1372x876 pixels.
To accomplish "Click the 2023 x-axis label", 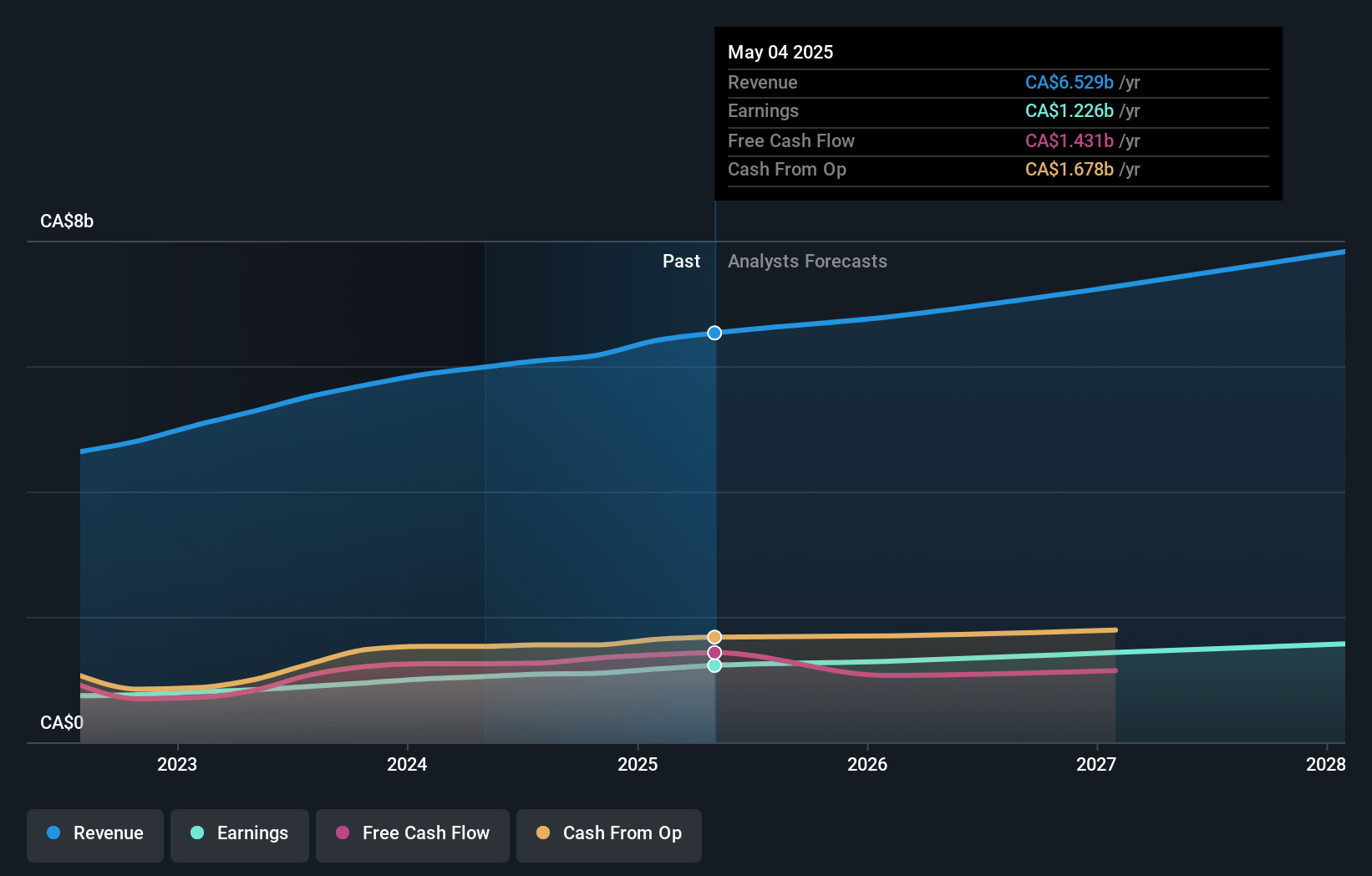I will [177, 764].
